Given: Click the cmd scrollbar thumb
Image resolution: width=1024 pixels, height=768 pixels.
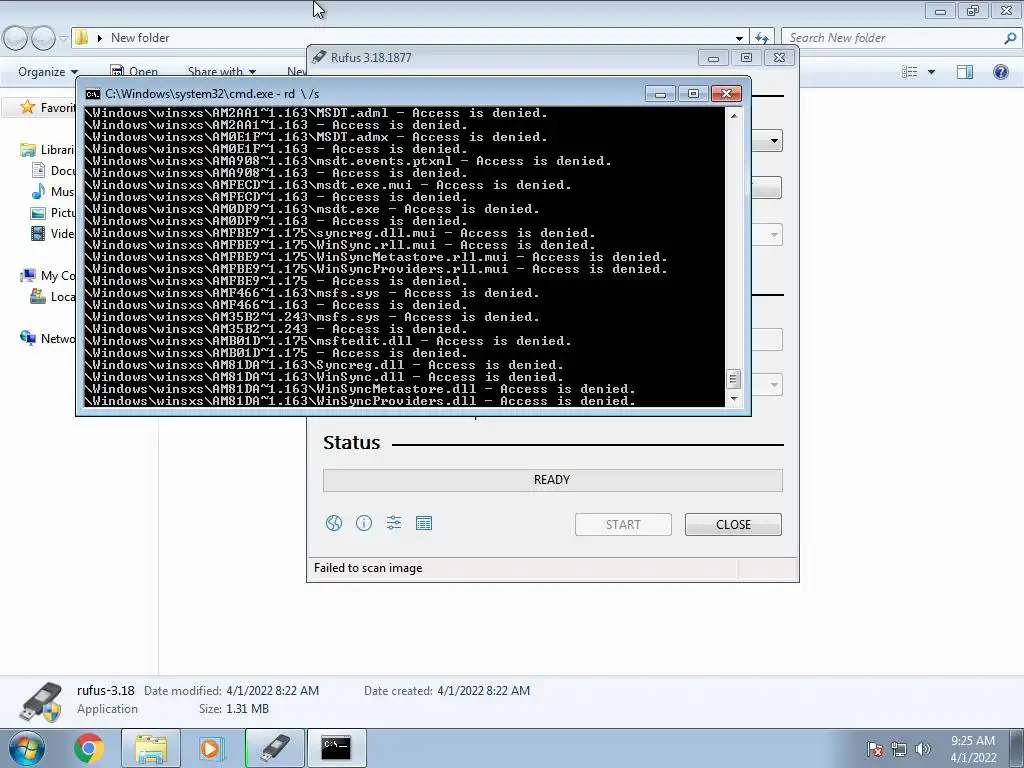Looking at the screenshot, I should [x=733, y=379].
